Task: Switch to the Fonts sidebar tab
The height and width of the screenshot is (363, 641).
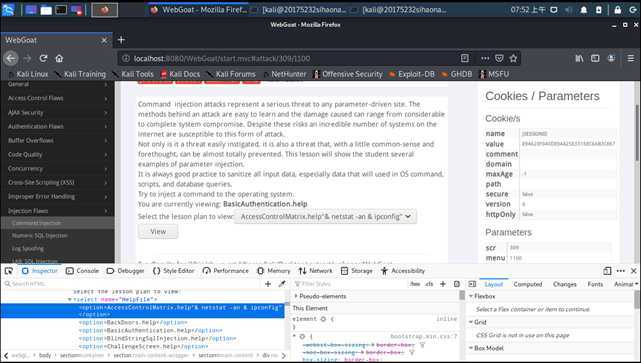Action: (x=595, y=284)
